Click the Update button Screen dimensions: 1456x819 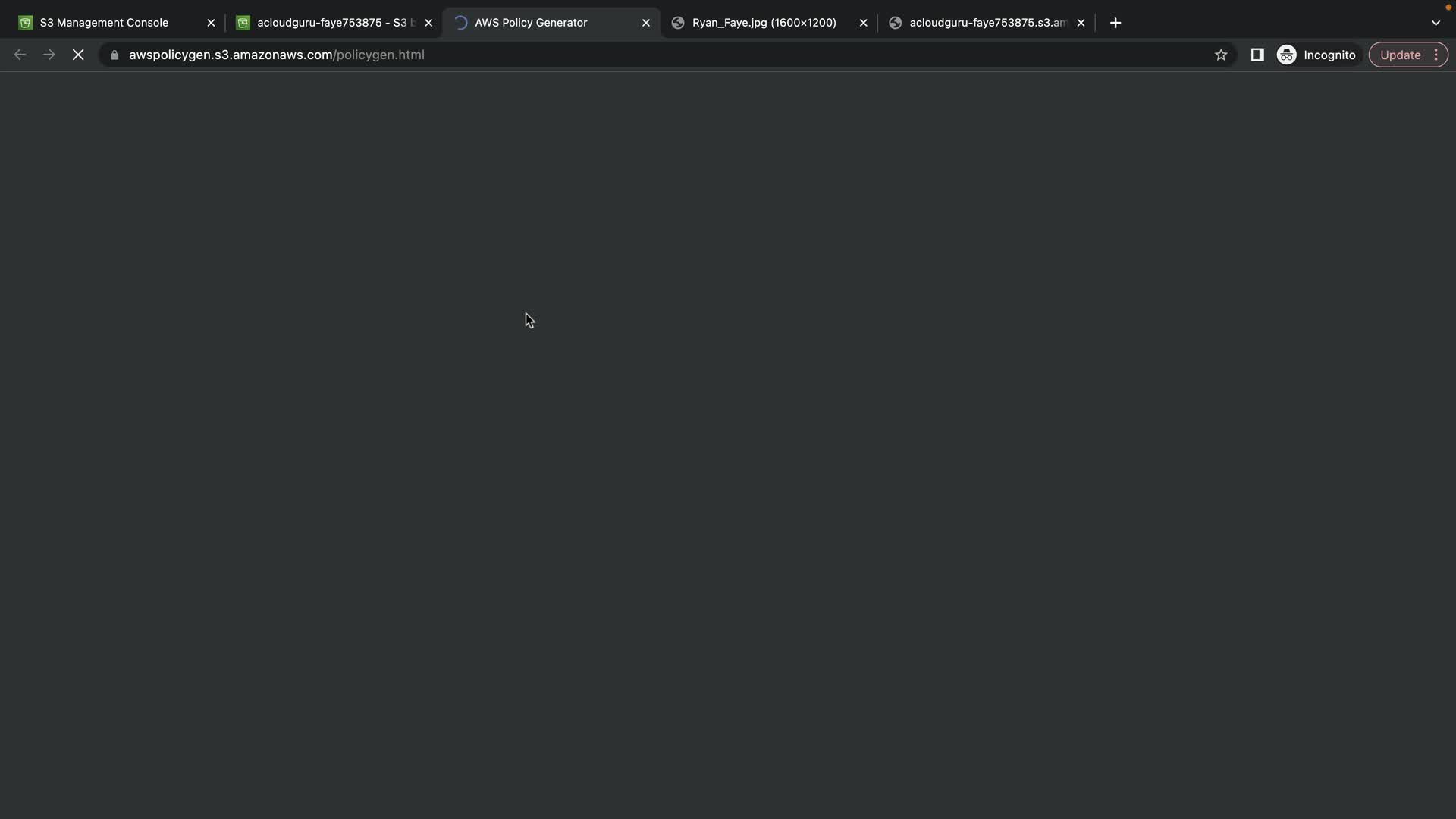click(1400, 55)
